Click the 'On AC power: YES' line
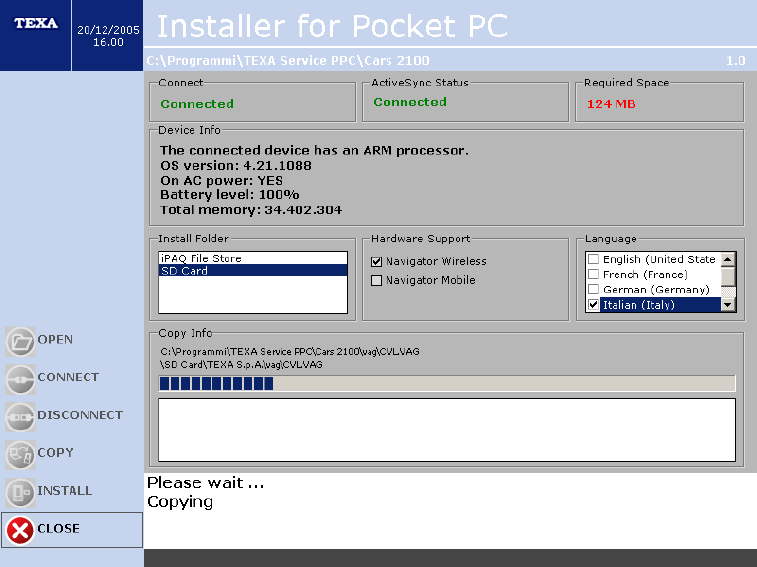This screenshot has width=757, height=567. (x=222, y=181)
